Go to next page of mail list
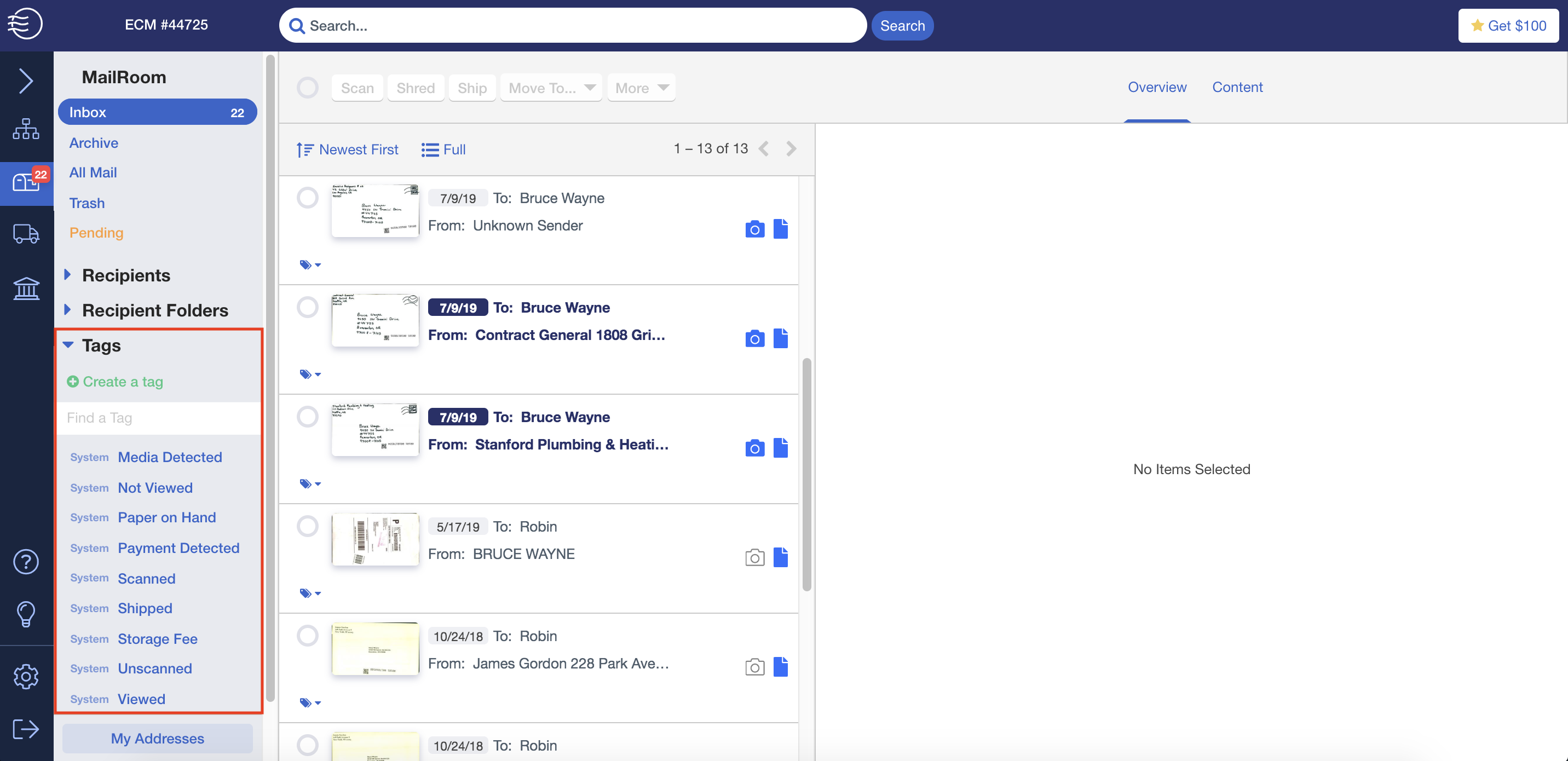 pos(791,149)
